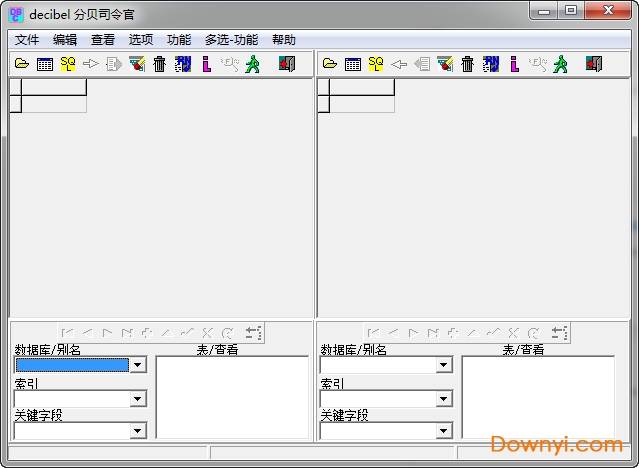This screenshot has height=468, width=639.
Task: Click document copy-left icon in right toolbar
Action: [x=422, y=64]
